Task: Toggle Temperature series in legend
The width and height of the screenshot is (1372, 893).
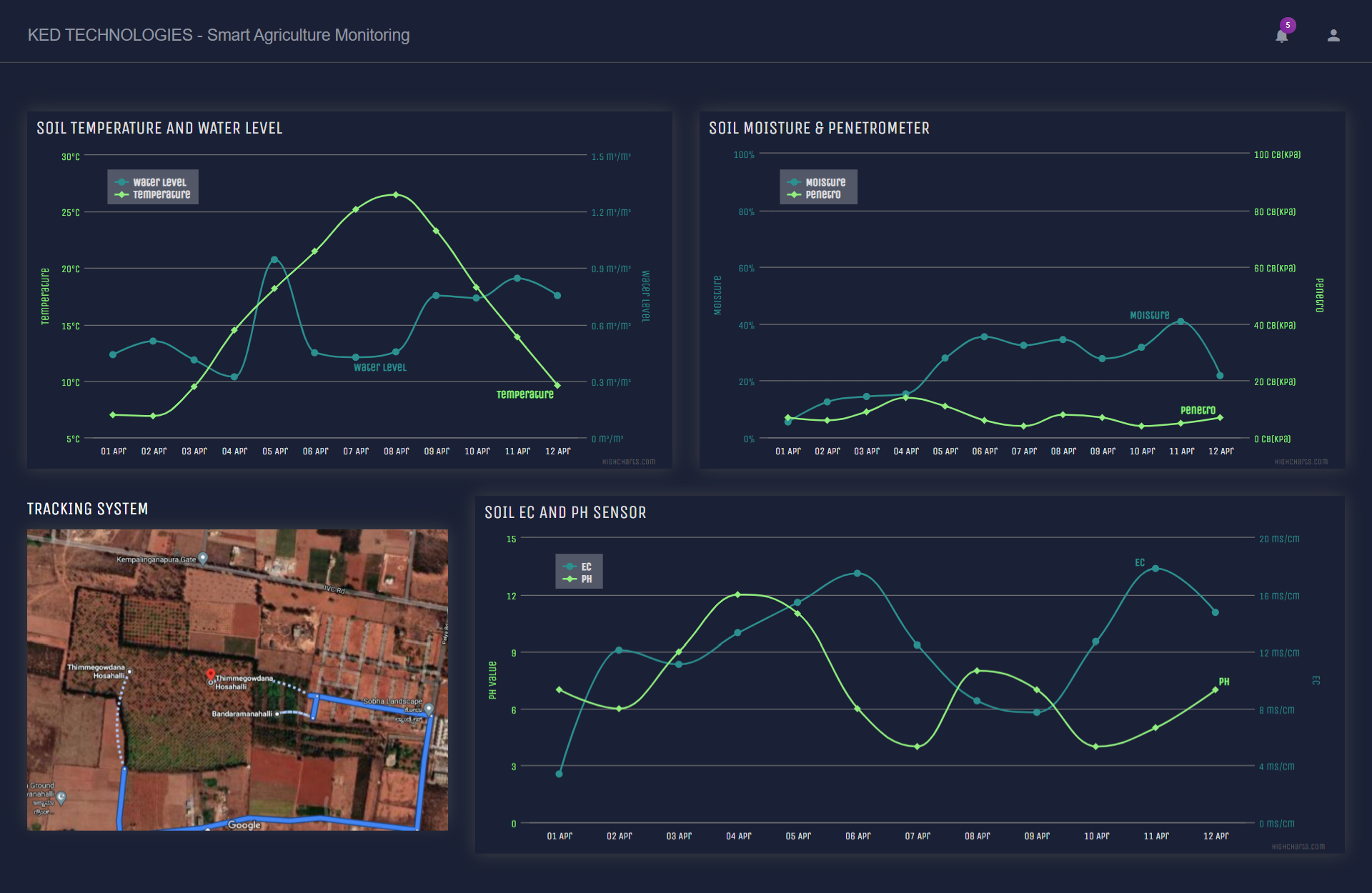Action: (153, 194)
